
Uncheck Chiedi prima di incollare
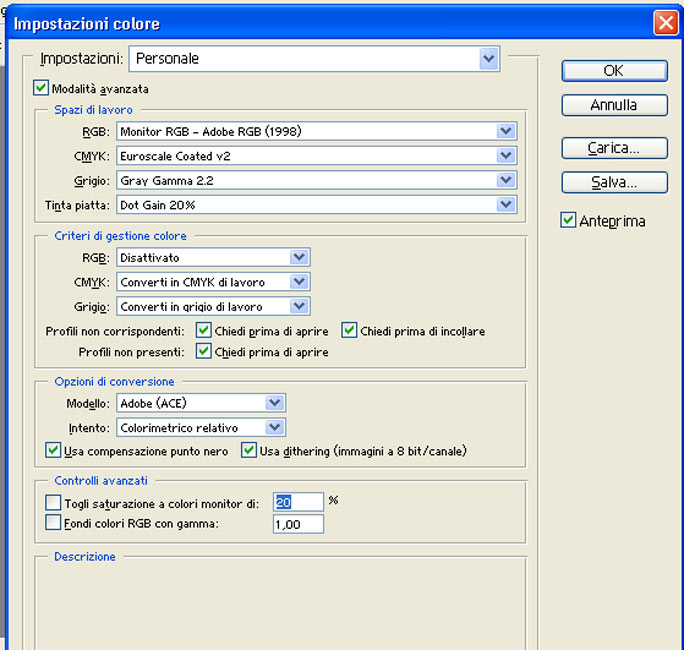point(349,330)
